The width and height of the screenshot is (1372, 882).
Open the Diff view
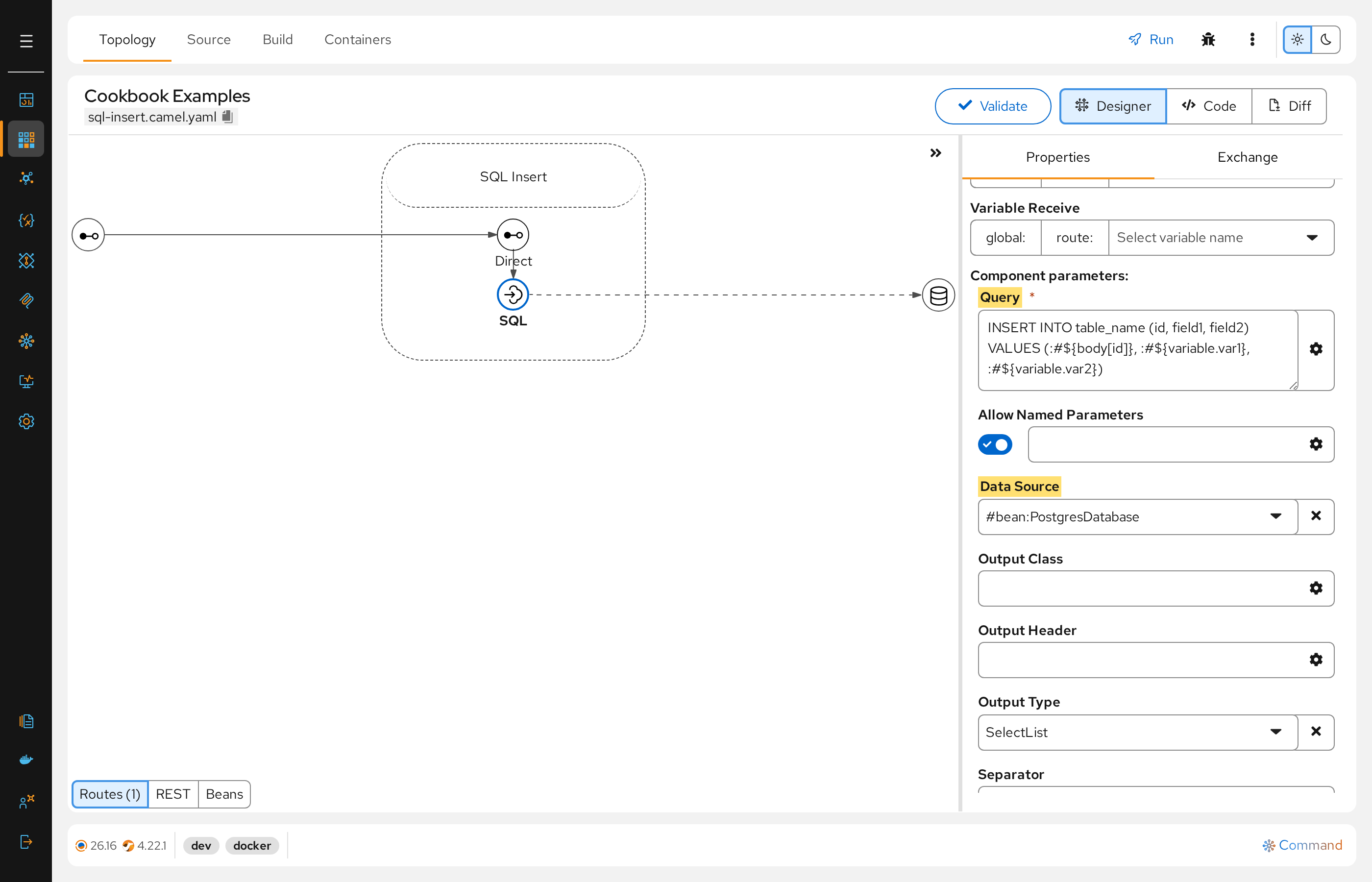coord(1289,106)
